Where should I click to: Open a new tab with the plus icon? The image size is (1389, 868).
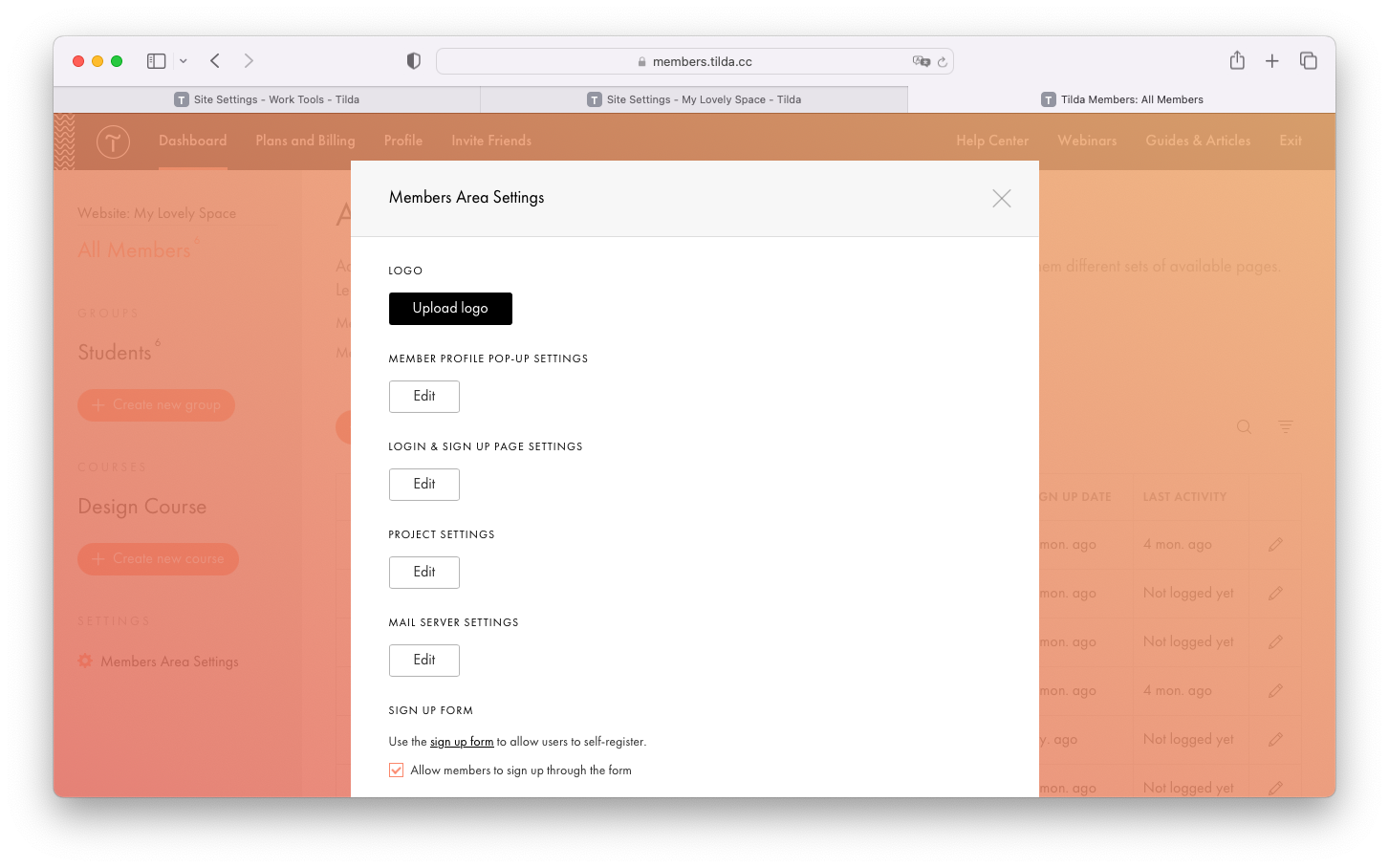coord(1272,59)
